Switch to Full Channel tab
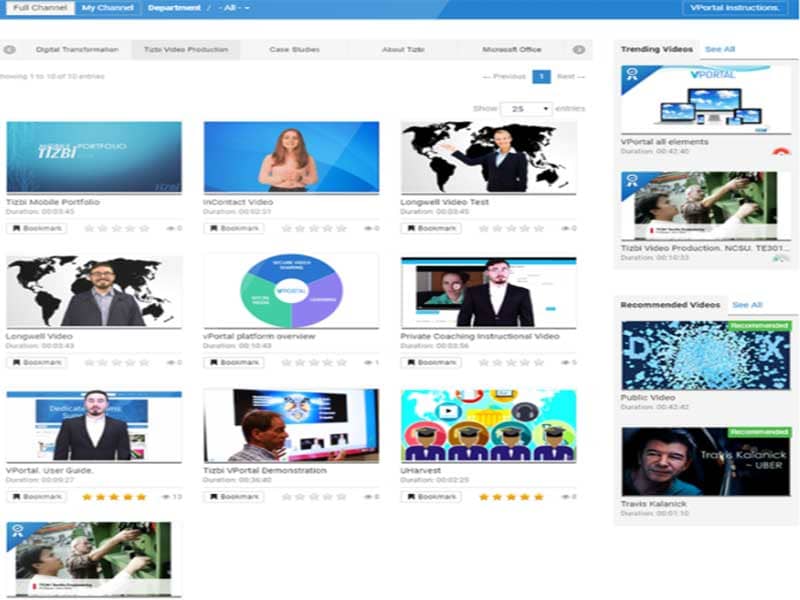Image resolution: width=800 pixels, height=600 pixels. tap(40, 8)
